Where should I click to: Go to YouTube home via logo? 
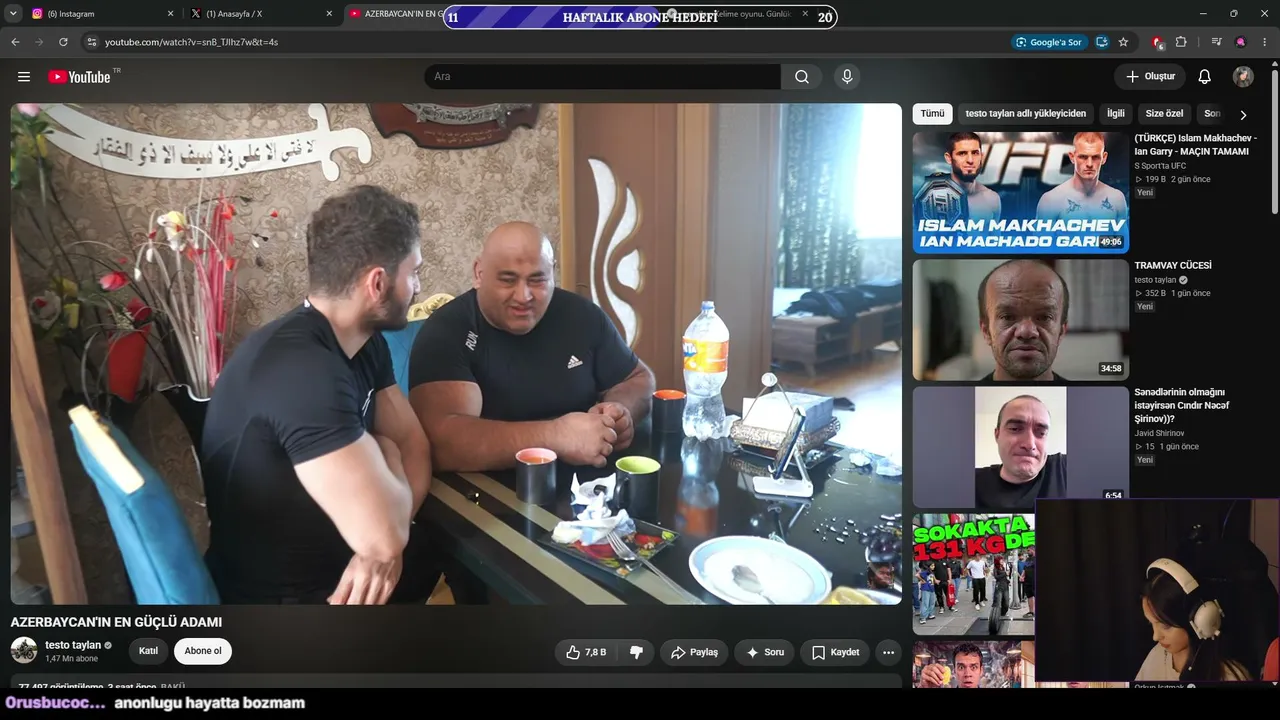click(x=79, y=77)
